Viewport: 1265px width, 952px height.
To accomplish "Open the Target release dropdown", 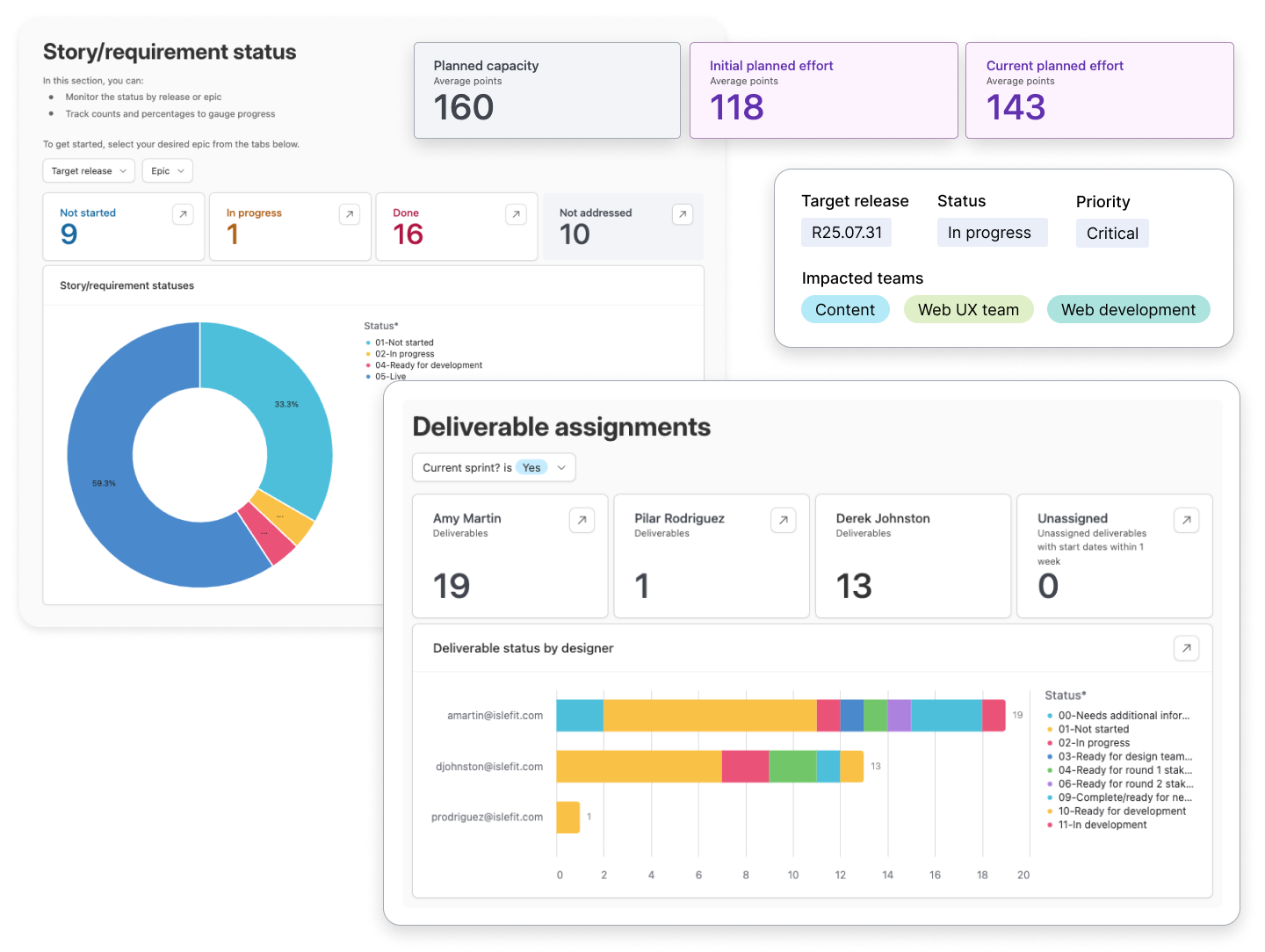I will click(x=89, y=170).
